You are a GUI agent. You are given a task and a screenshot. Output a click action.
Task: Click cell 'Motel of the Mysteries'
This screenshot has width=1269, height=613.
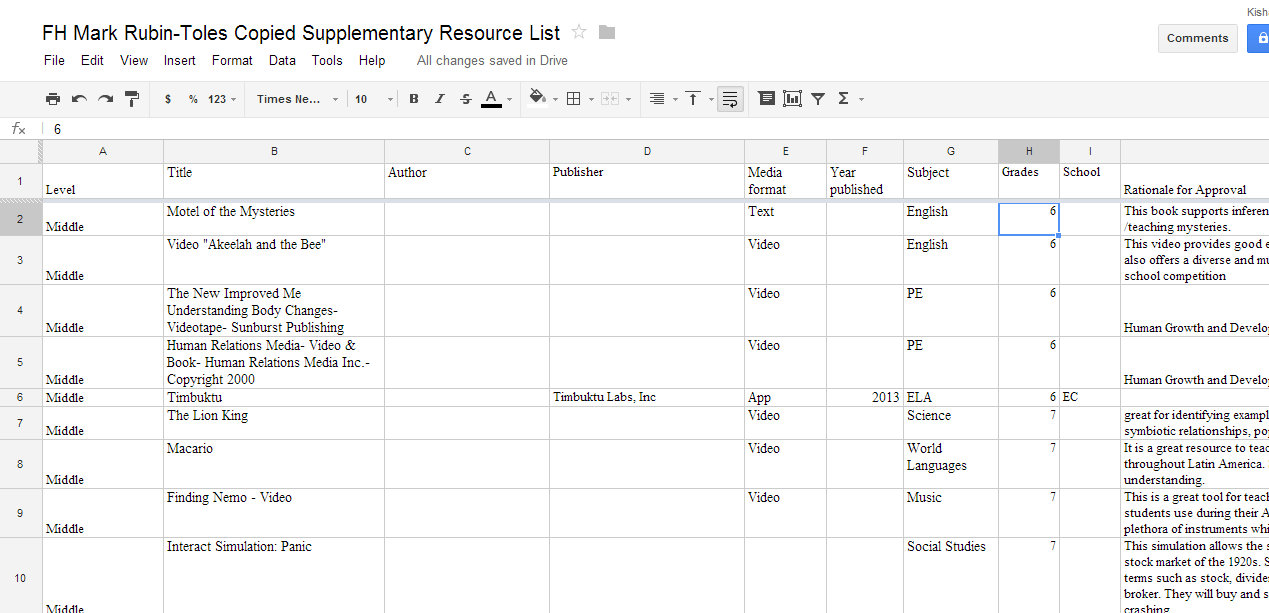pos(274,219)
